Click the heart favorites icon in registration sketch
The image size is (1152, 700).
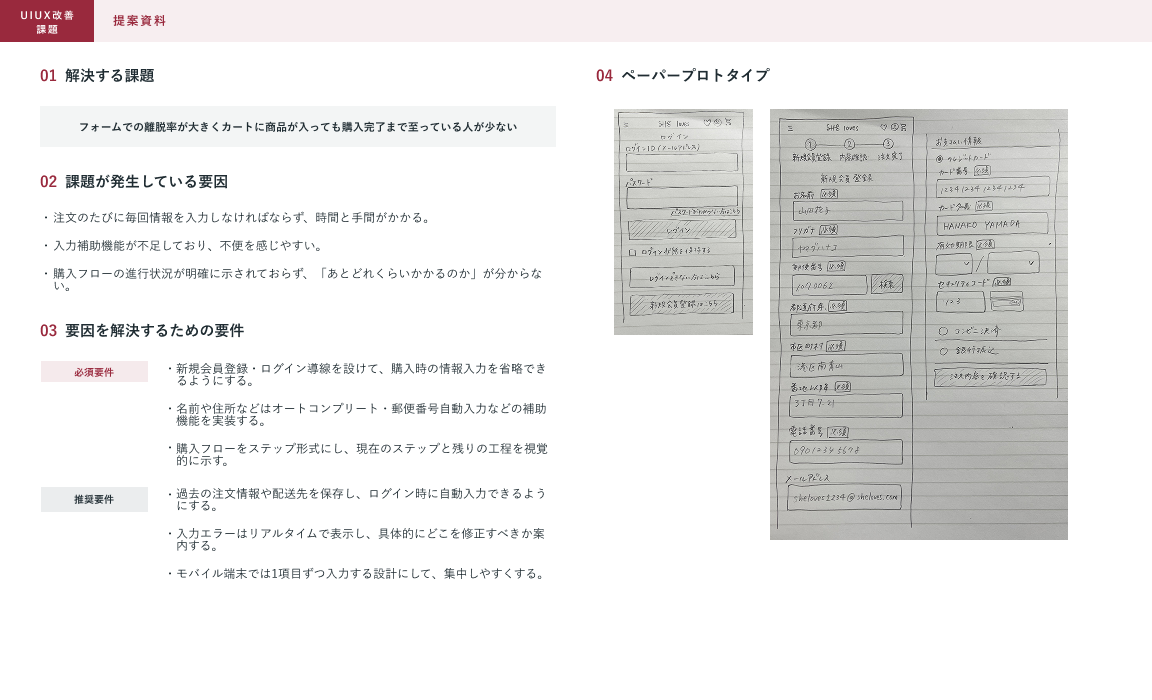tap(882, 127)
